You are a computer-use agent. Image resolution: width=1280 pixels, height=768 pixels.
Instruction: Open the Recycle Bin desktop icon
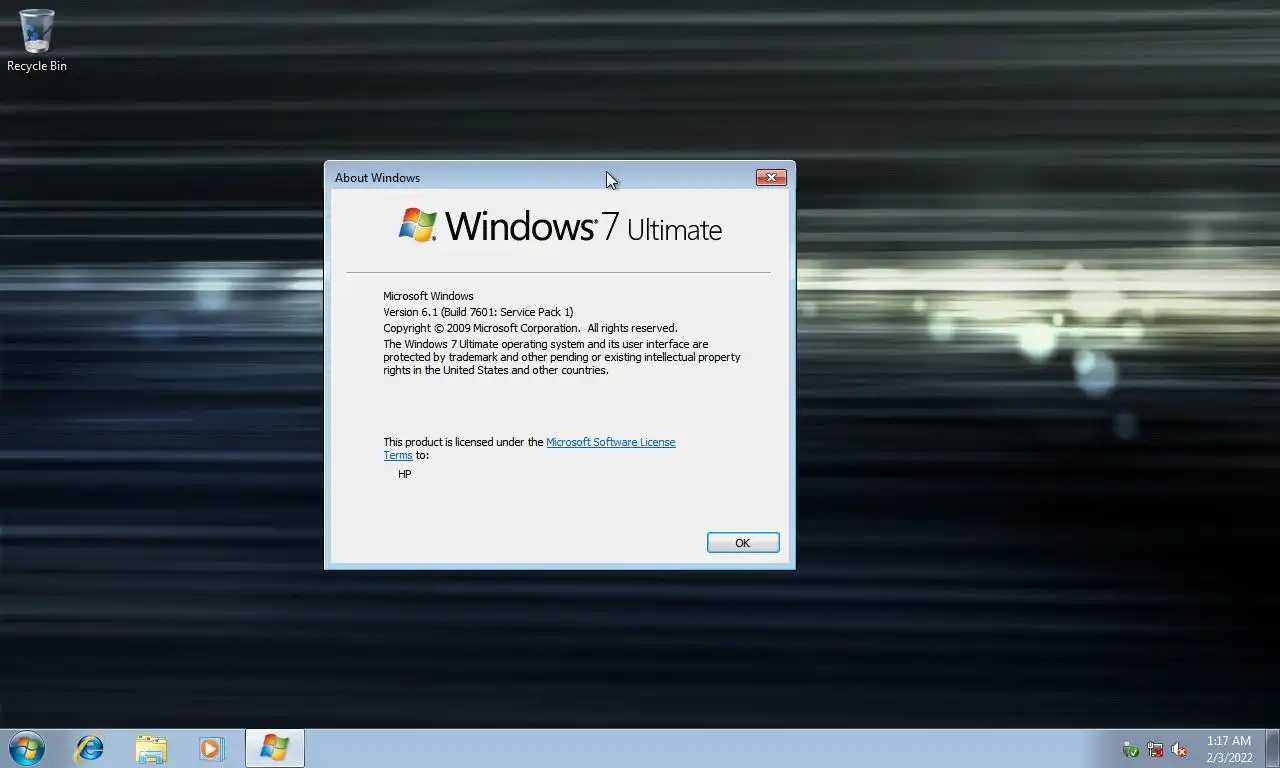(37, 40)
